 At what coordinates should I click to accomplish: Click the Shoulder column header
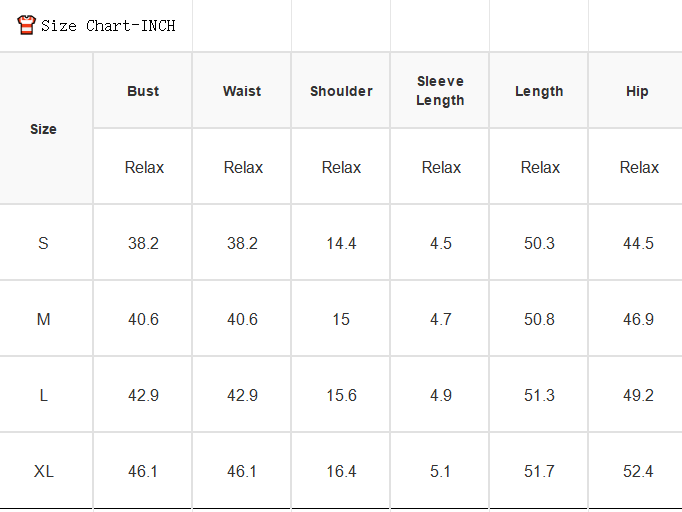click(x=341, y=91)
